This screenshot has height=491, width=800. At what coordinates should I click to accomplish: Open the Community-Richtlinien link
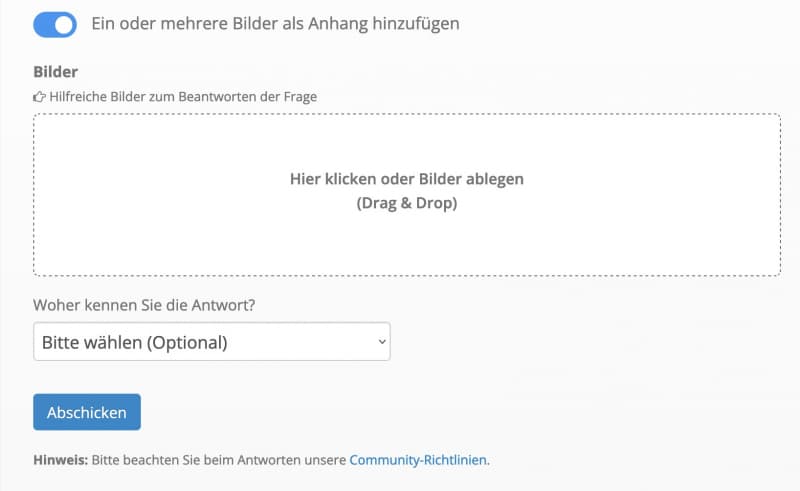[x=418, y=460]
